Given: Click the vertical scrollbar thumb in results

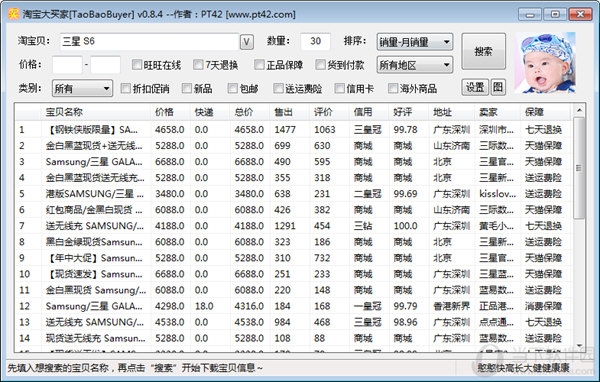Looking at the screenshot, I should click(x=579, y=168).
